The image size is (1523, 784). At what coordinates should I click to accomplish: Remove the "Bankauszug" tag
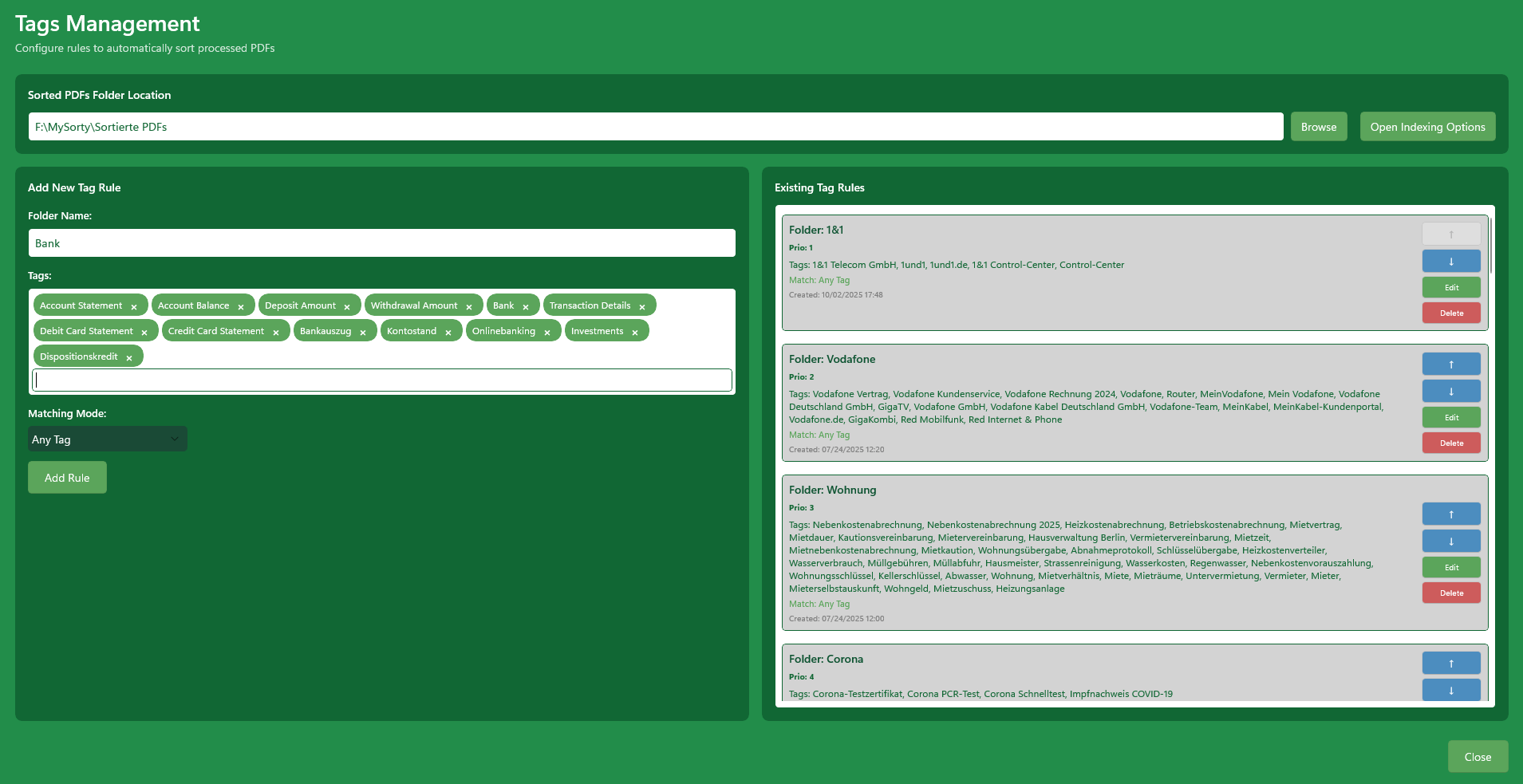point(363,330)
